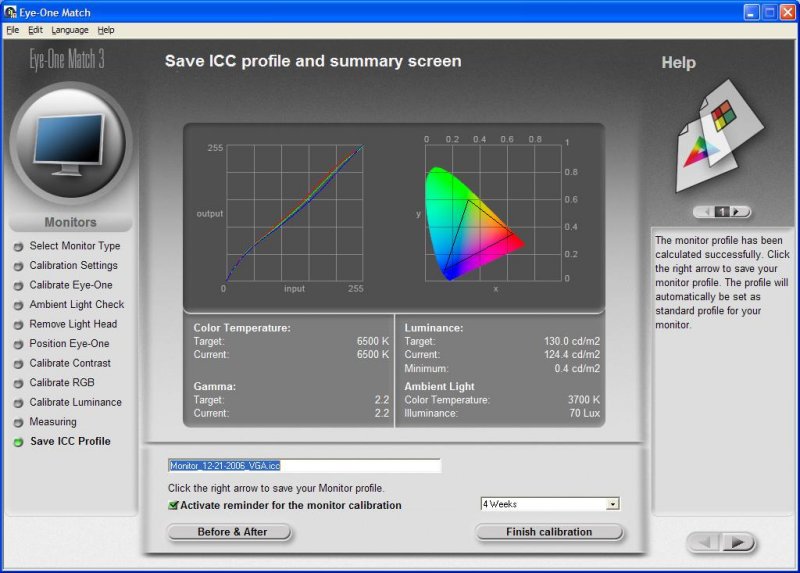Click the 130.0 cd/m2 target luminance value

(571, 341)
